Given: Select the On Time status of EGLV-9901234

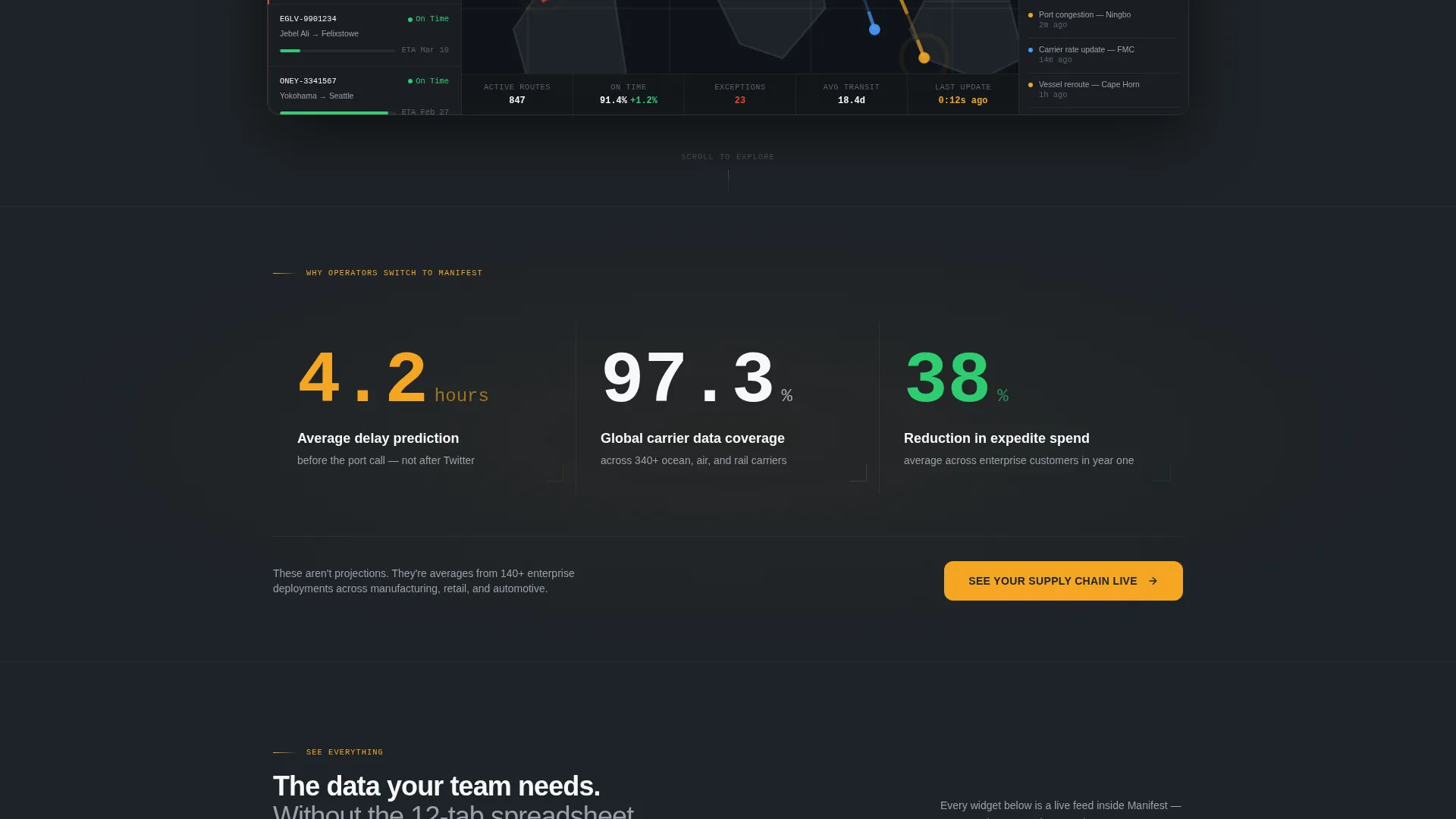Looking at the screenshot, I should 428,19.
